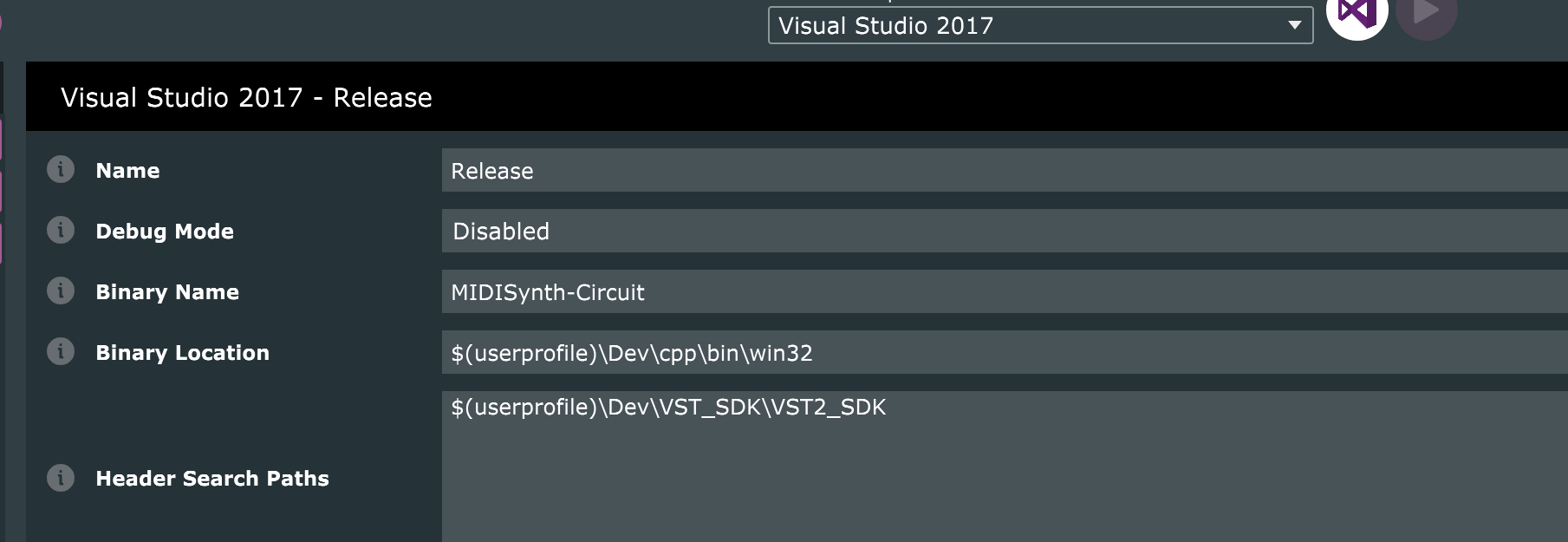
Task: Click the 'Name' property label
Action: tap(127, 171)
